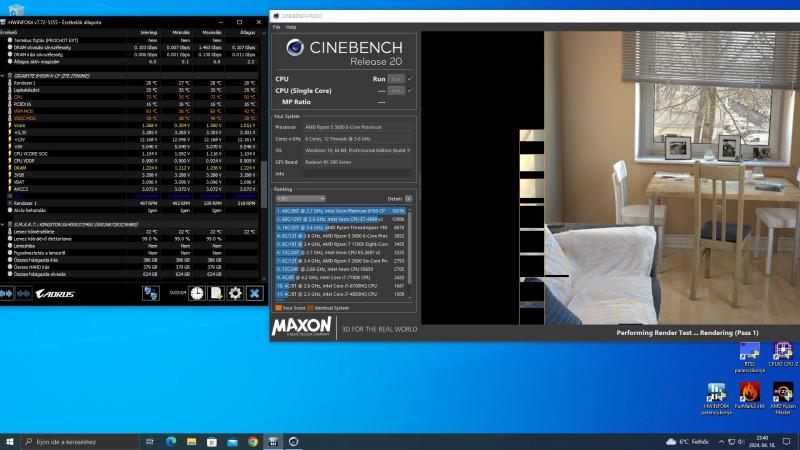
Task: Switch to HWiNFO taskbar button
Action: (x=273, y=441)
